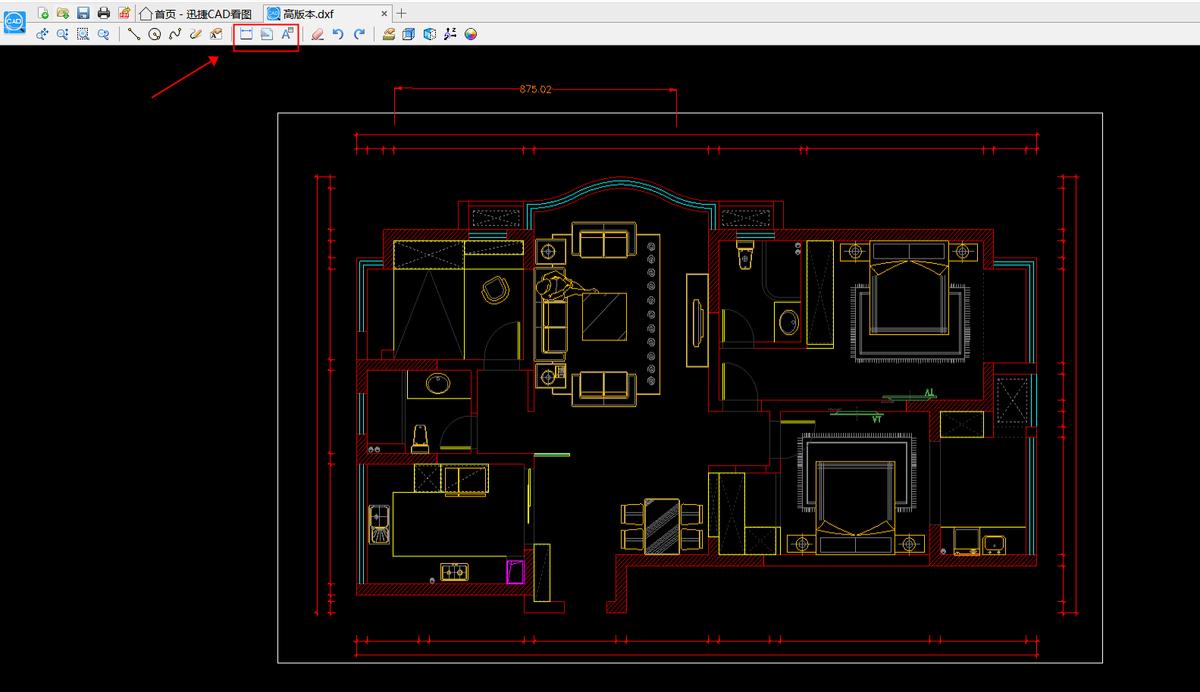Viewport: 1200px width, 692px height.
Task: Undo the last action
Action: (338, 34)
